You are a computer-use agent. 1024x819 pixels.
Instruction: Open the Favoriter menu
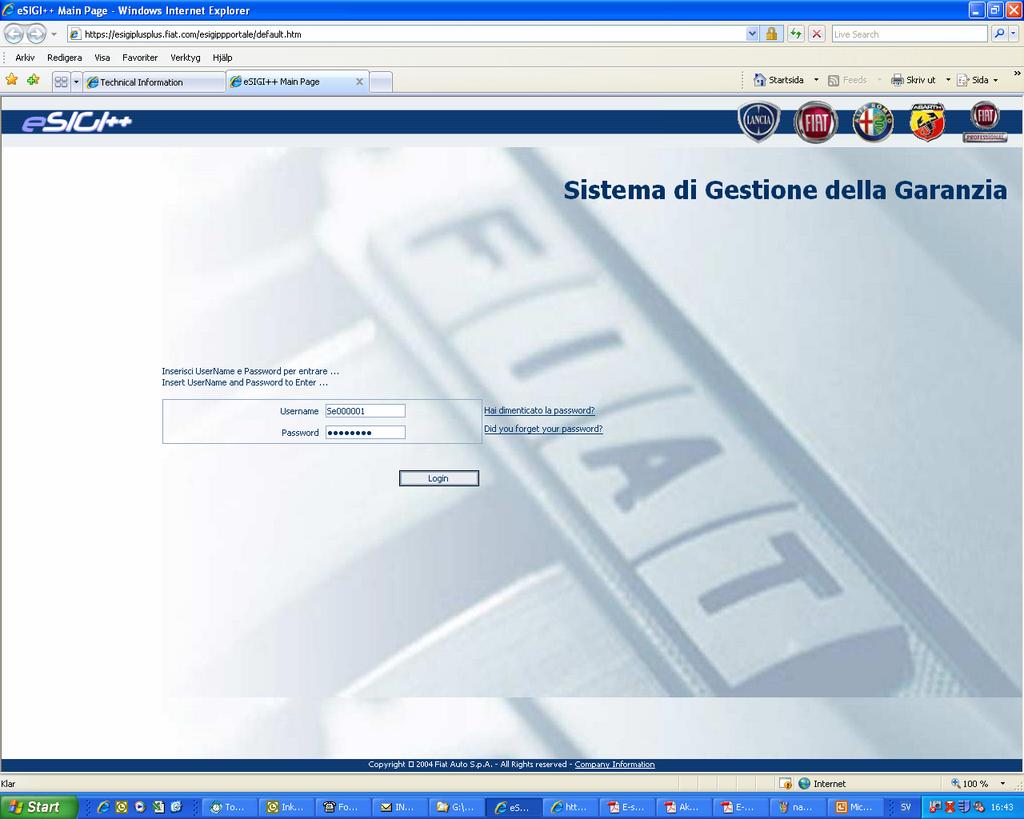pyautogui.click(x=140, y=57)
